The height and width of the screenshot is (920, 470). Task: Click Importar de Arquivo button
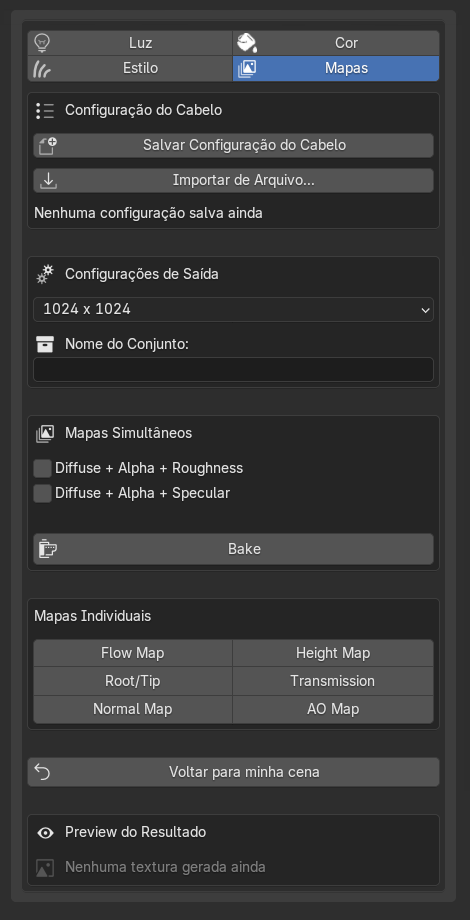tap(234, 180)
